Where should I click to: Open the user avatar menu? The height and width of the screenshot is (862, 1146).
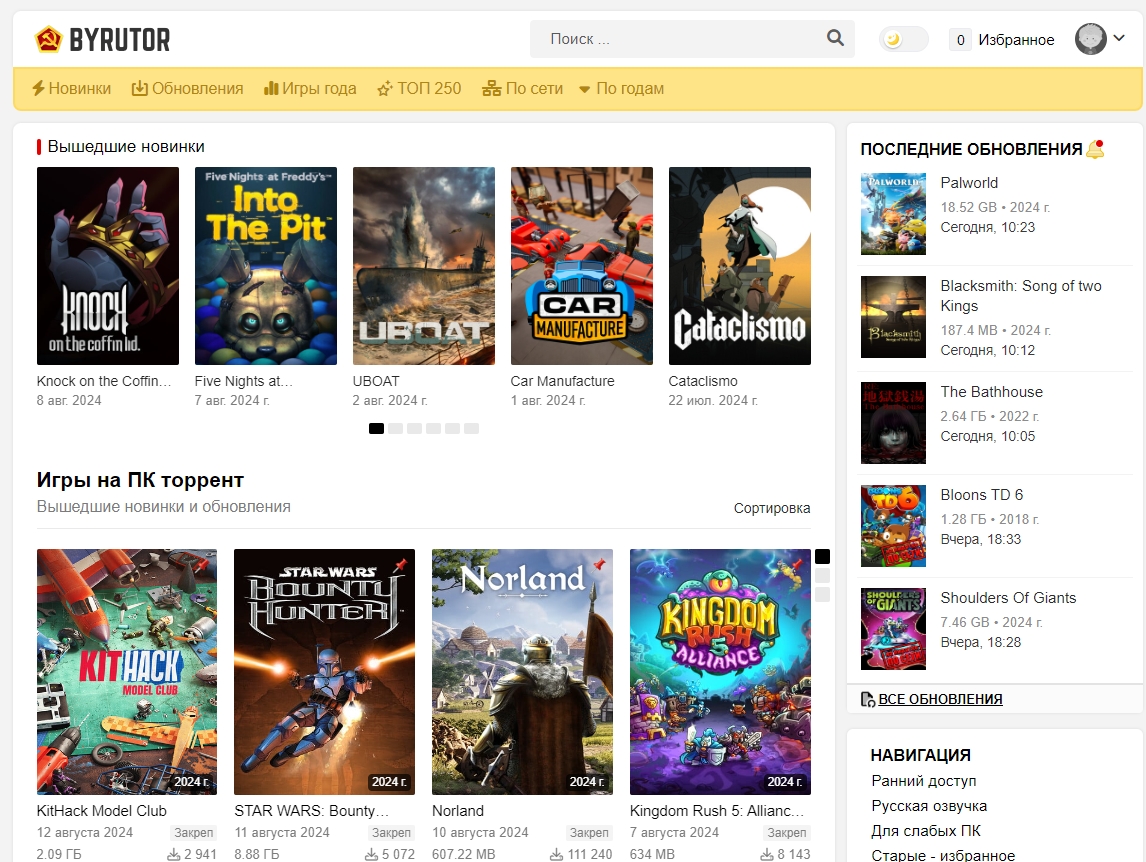(1090, 39)
